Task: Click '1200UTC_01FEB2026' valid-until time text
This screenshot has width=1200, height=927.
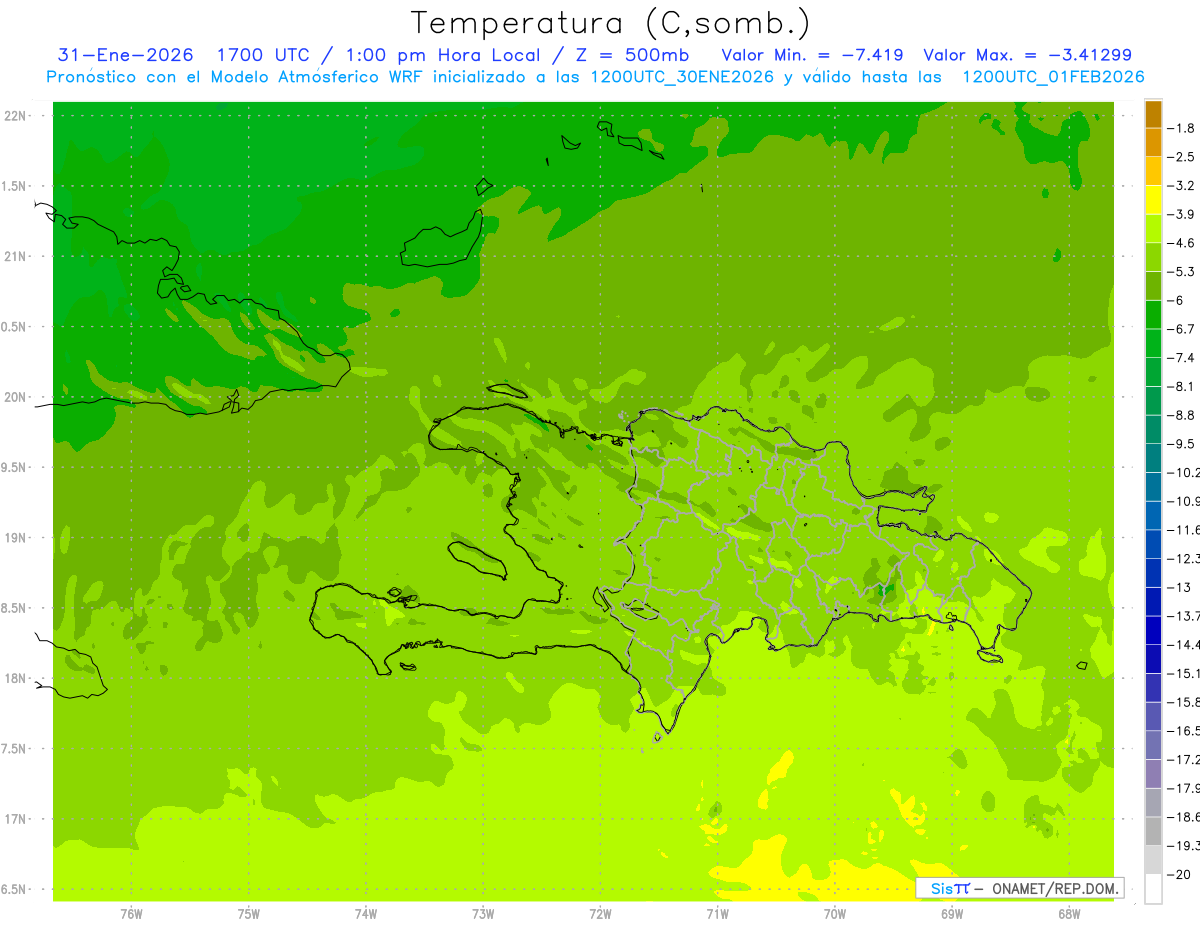Action: point(1053,77)
